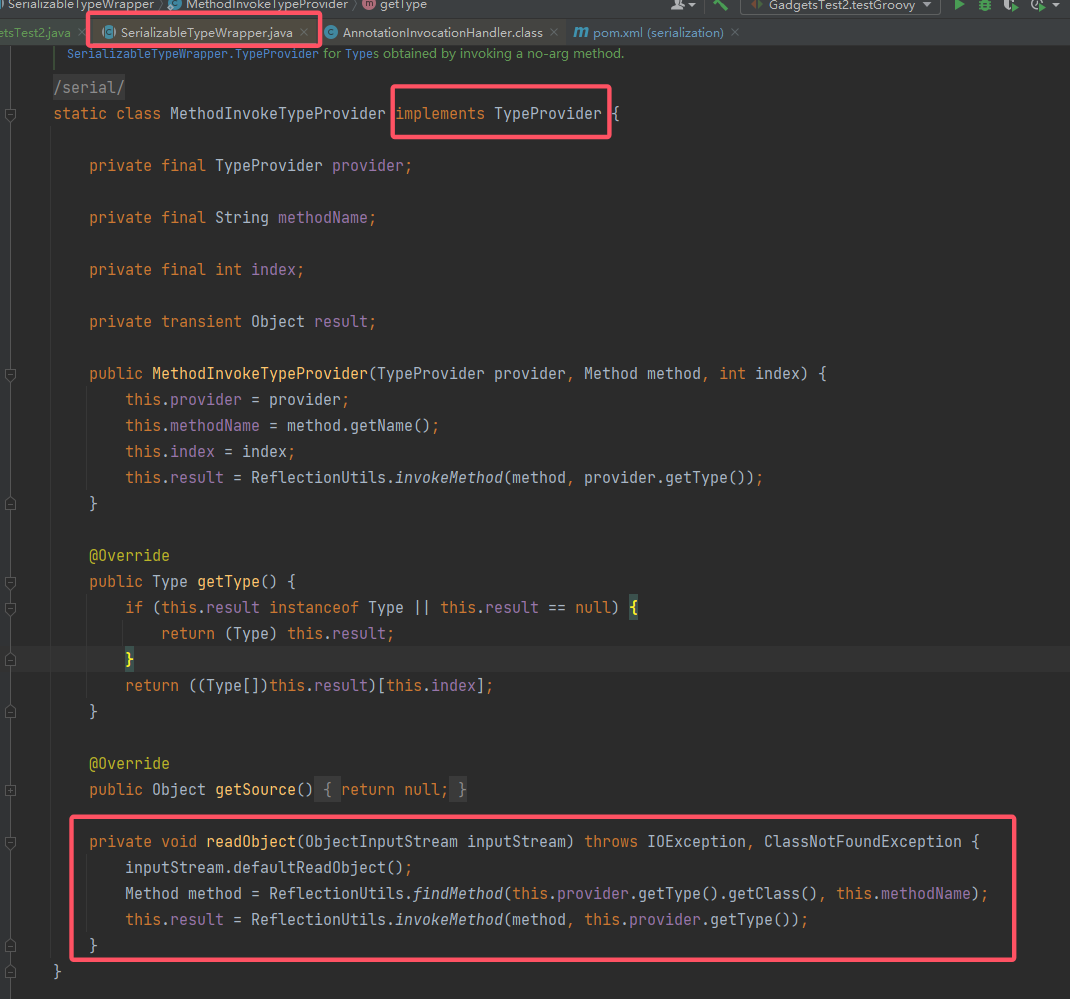Click the fold end marker of getType method
The height and width of the screenshot is (999, 1070).
[10, 712]
